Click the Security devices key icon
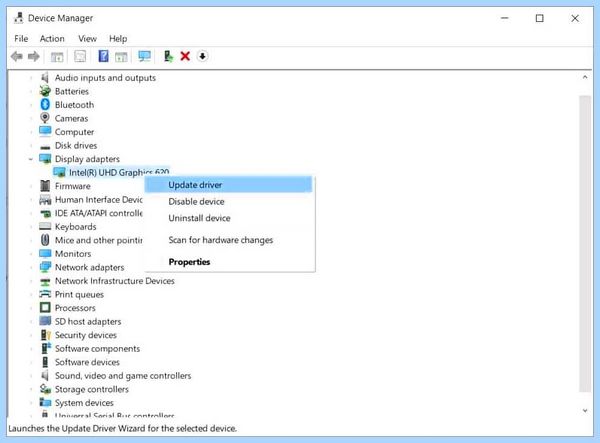The width and height of the screenshot is (600, 443). (x=46, y=335)
